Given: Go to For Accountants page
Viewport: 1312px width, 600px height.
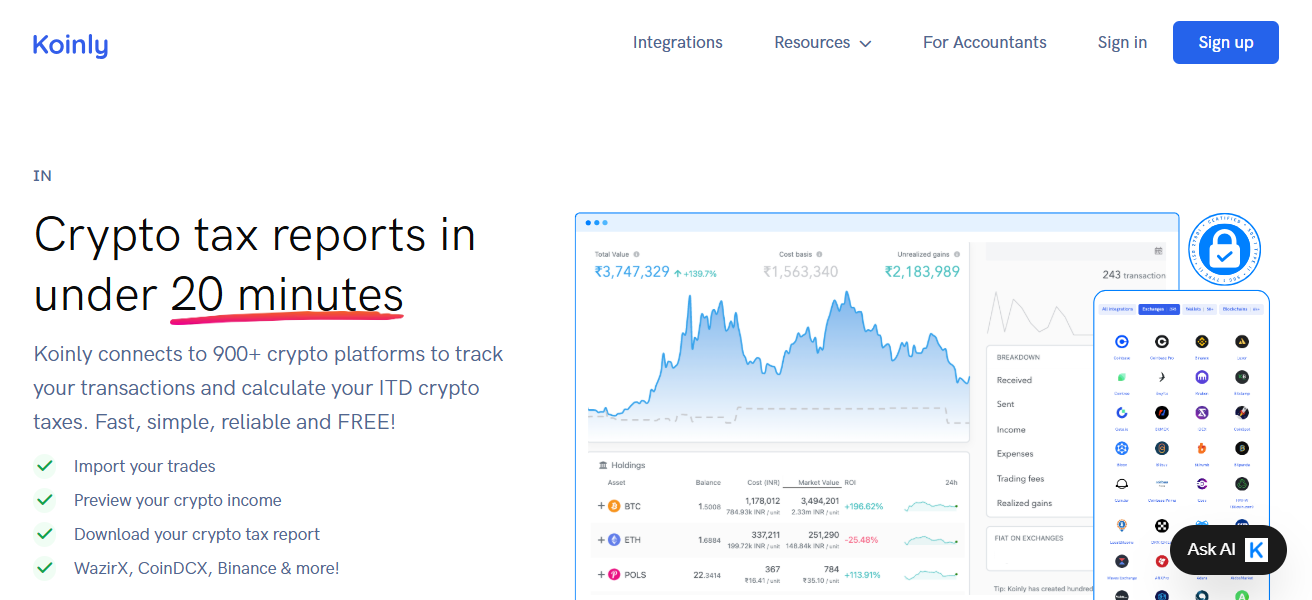Looking at the screenshot, I should (x=984, y=43).
